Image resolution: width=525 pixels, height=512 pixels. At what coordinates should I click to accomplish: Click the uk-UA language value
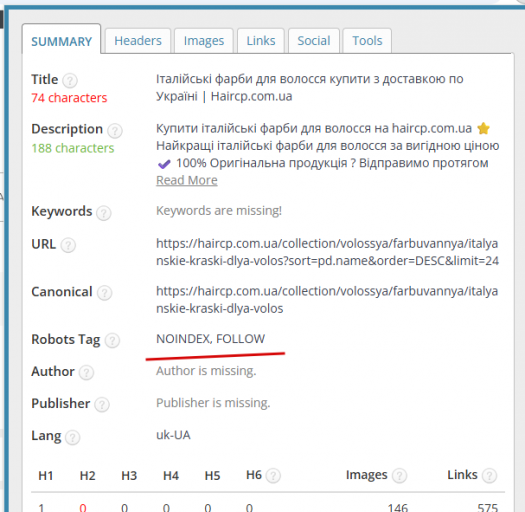click(173, 435)
